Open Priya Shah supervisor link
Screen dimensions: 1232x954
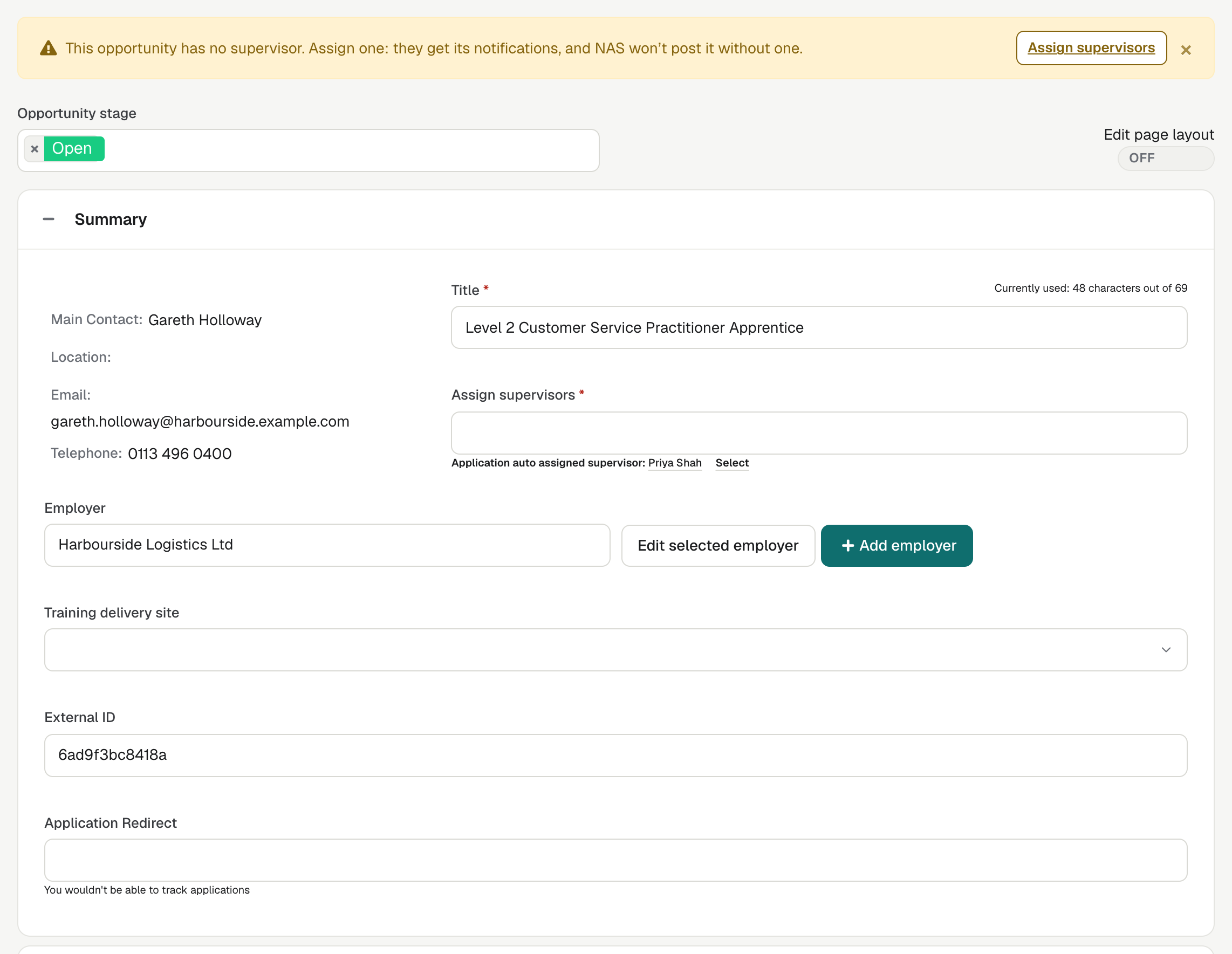(675, 463)
